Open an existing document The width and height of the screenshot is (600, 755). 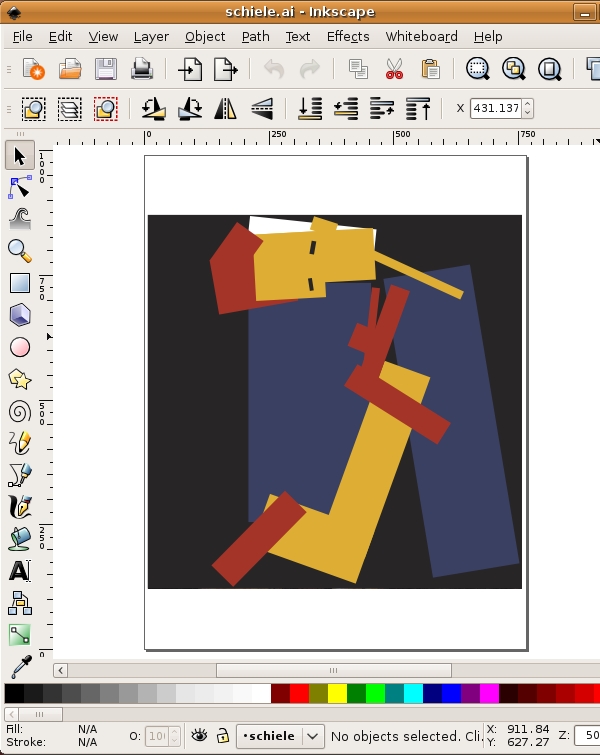(x=70, y=69)
